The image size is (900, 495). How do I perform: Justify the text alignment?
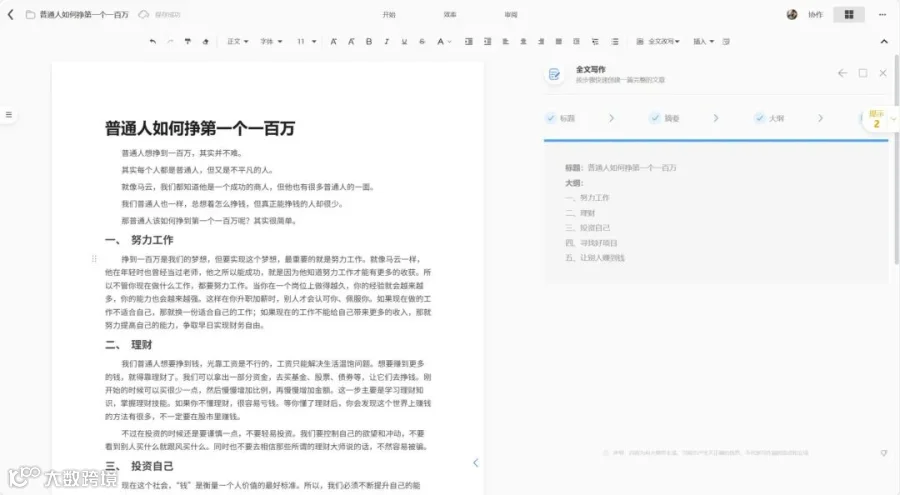point(558,41)
